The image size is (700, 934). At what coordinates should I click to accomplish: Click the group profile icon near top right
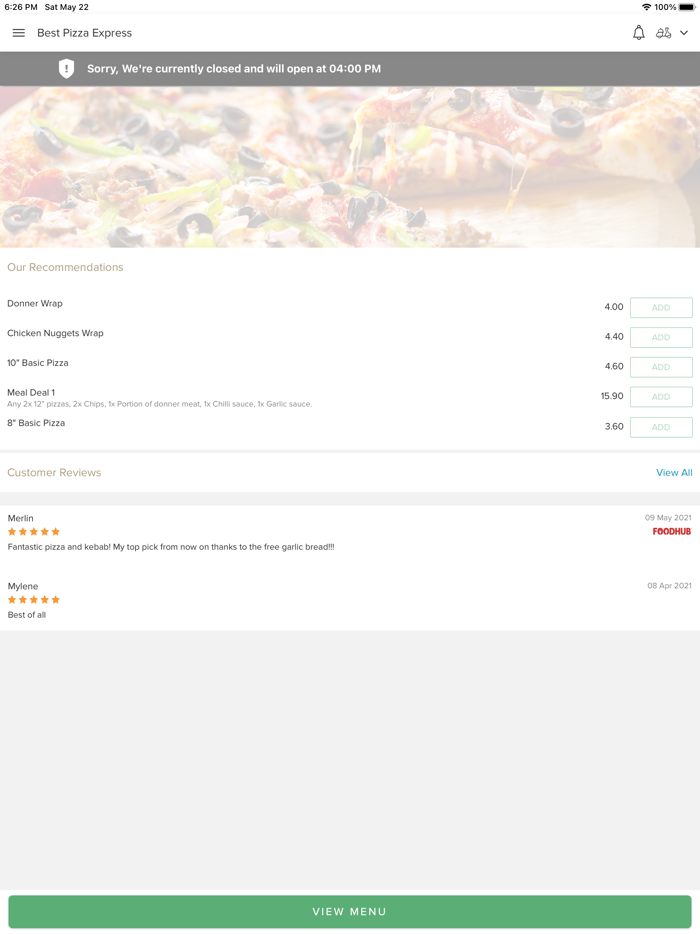click(665, 33)
